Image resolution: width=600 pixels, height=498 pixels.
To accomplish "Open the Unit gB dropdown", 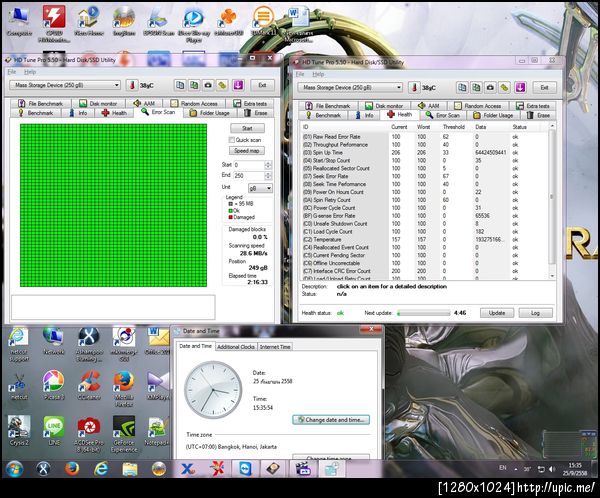I will pos(260,188).
